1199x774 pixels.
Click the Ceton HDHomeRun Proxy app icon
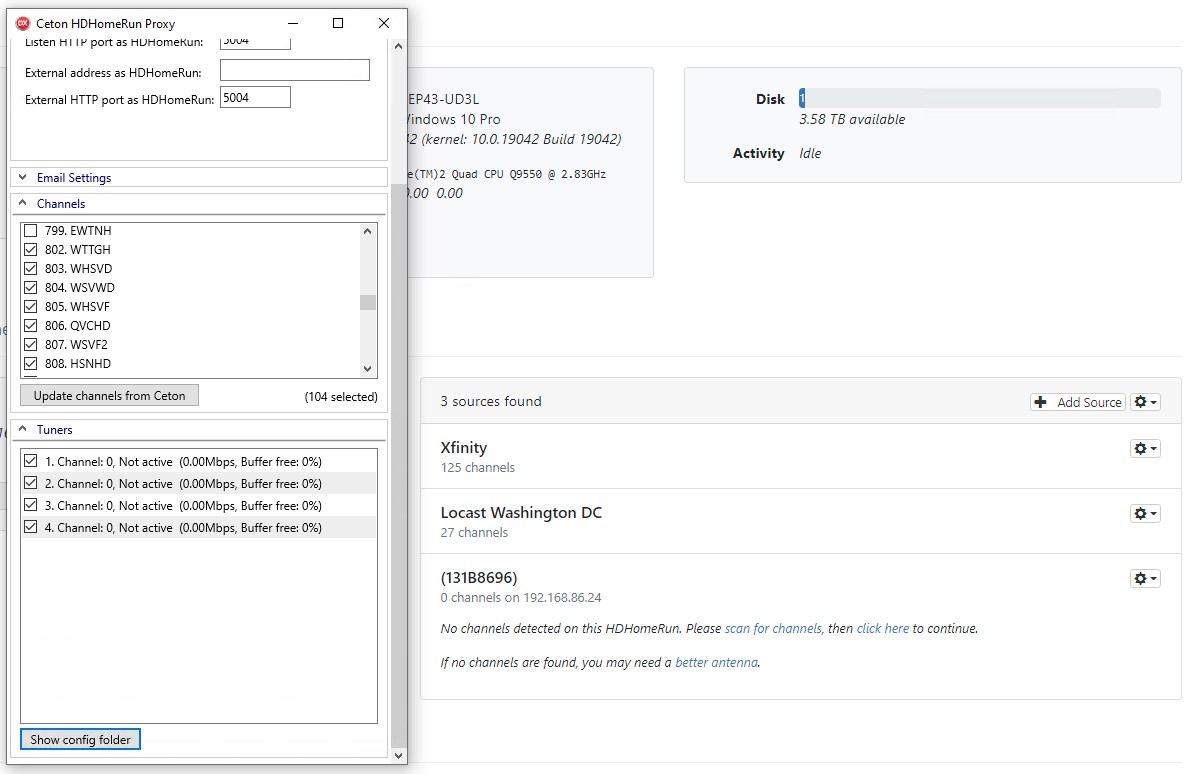point(23,23)
